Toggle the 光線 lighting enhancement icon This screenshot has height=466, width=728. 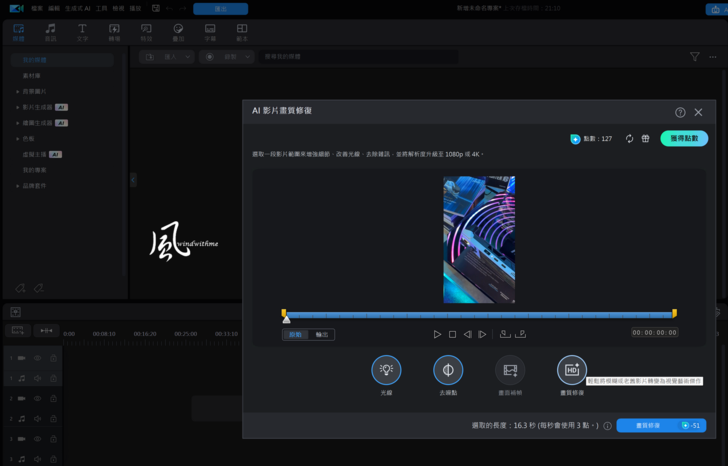(386, 370)
